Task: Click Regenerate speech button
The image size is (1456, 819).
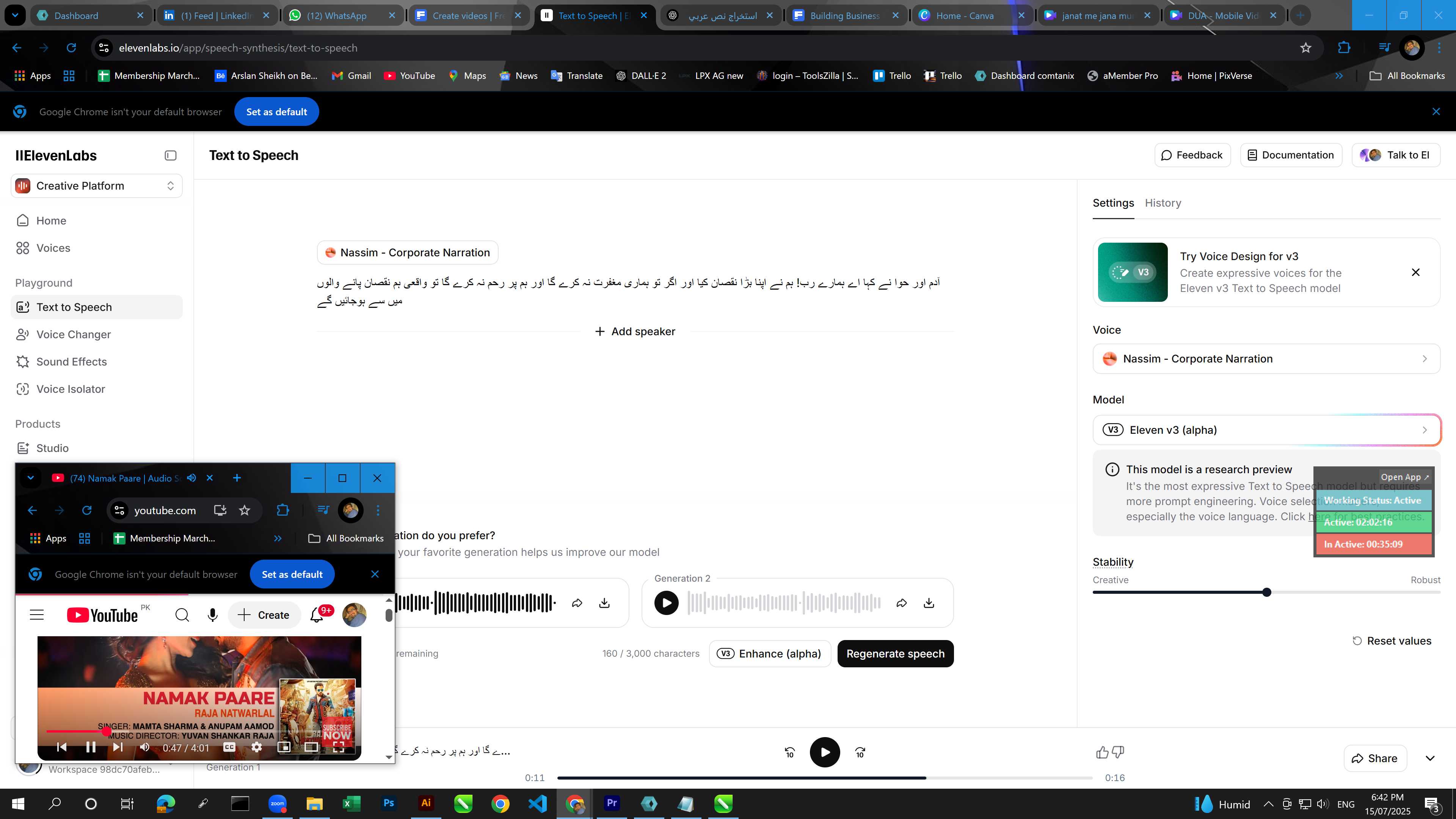Action: click(x=895, y=654)
